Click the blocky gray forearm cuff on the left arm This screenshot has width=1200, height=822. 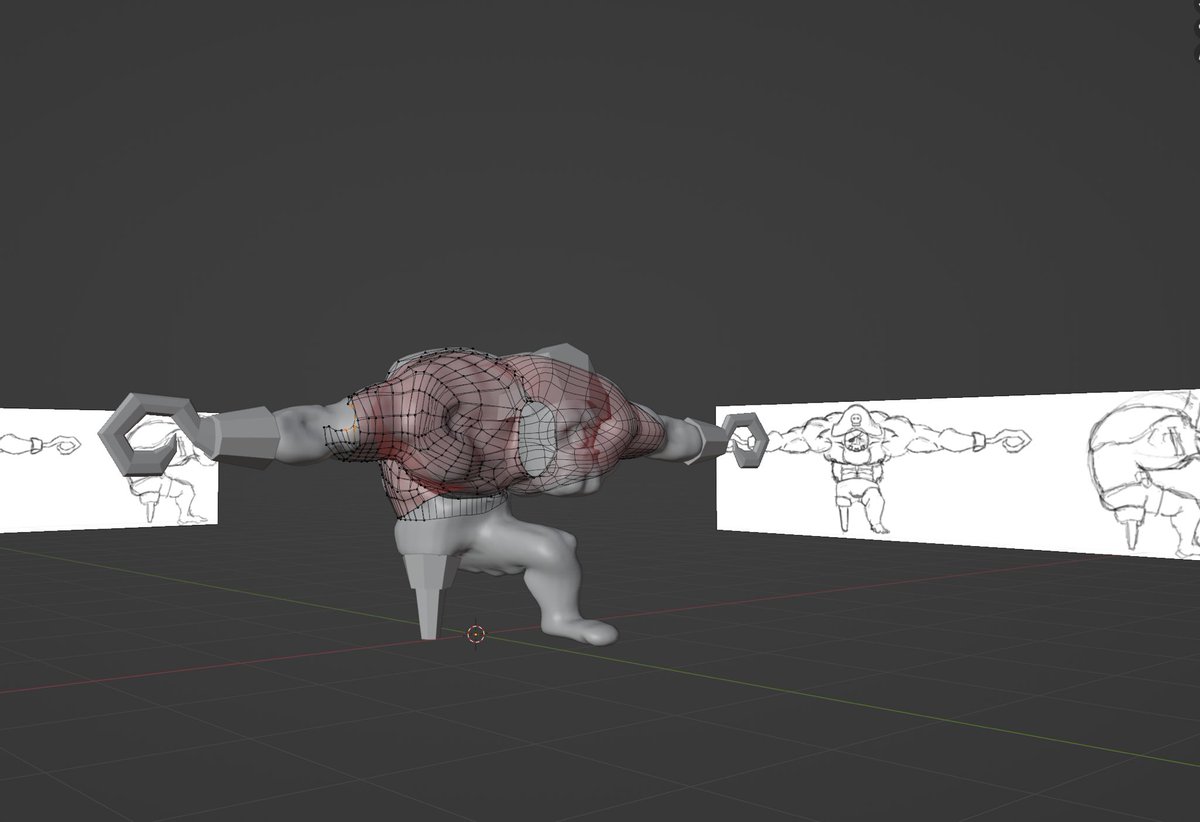pos(244,438)
